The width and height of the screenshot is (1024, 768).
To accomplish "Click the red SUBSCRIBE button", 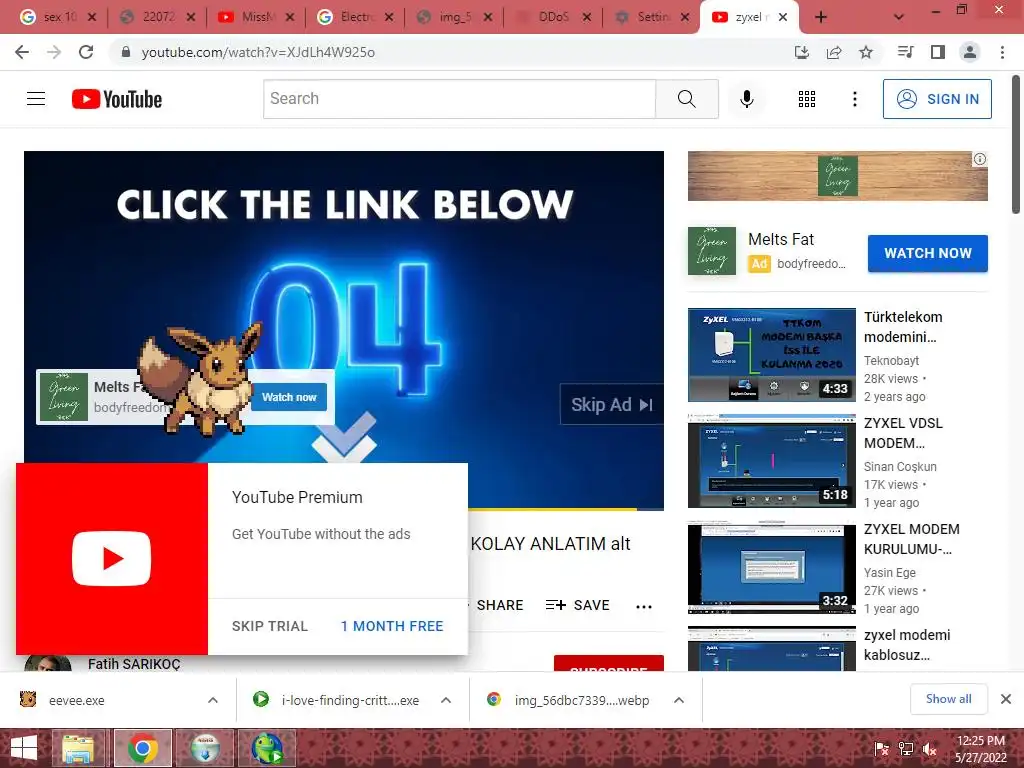I will point(609,664).
